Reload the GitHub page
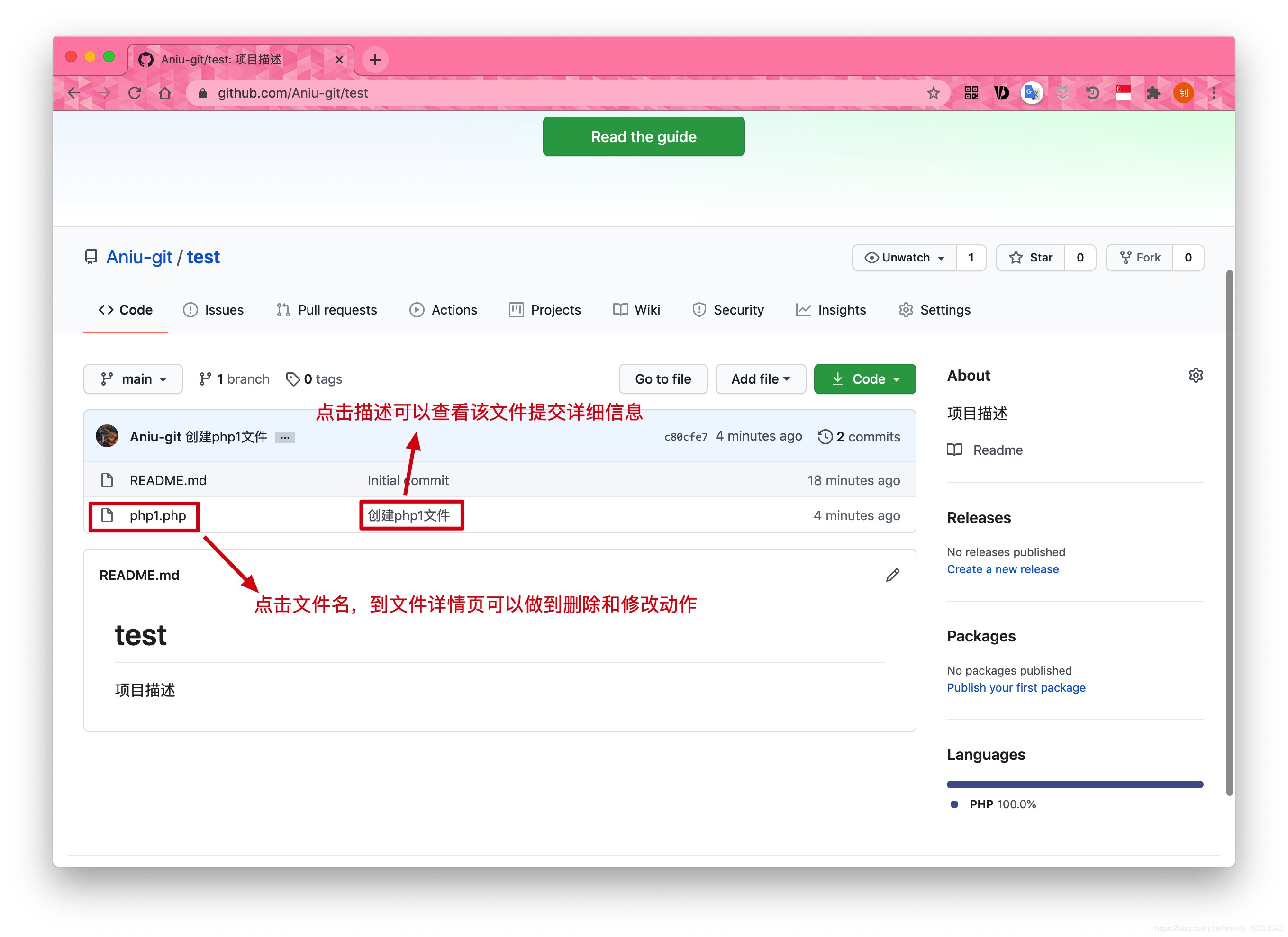The image size is (1288, 937). pos(135,93)
